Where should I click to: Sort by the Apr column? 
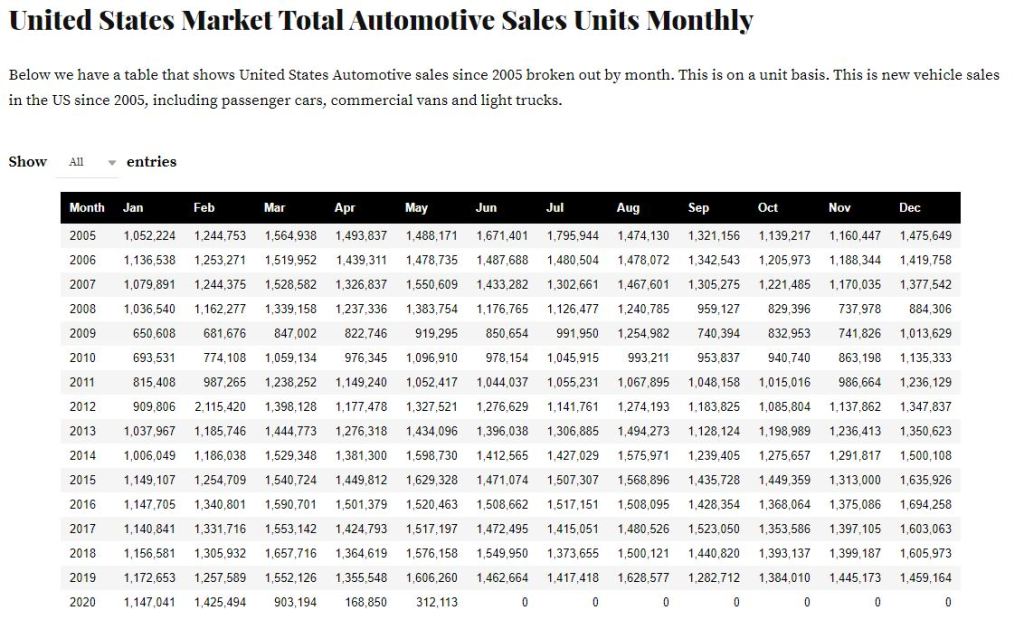pos(344,208)
